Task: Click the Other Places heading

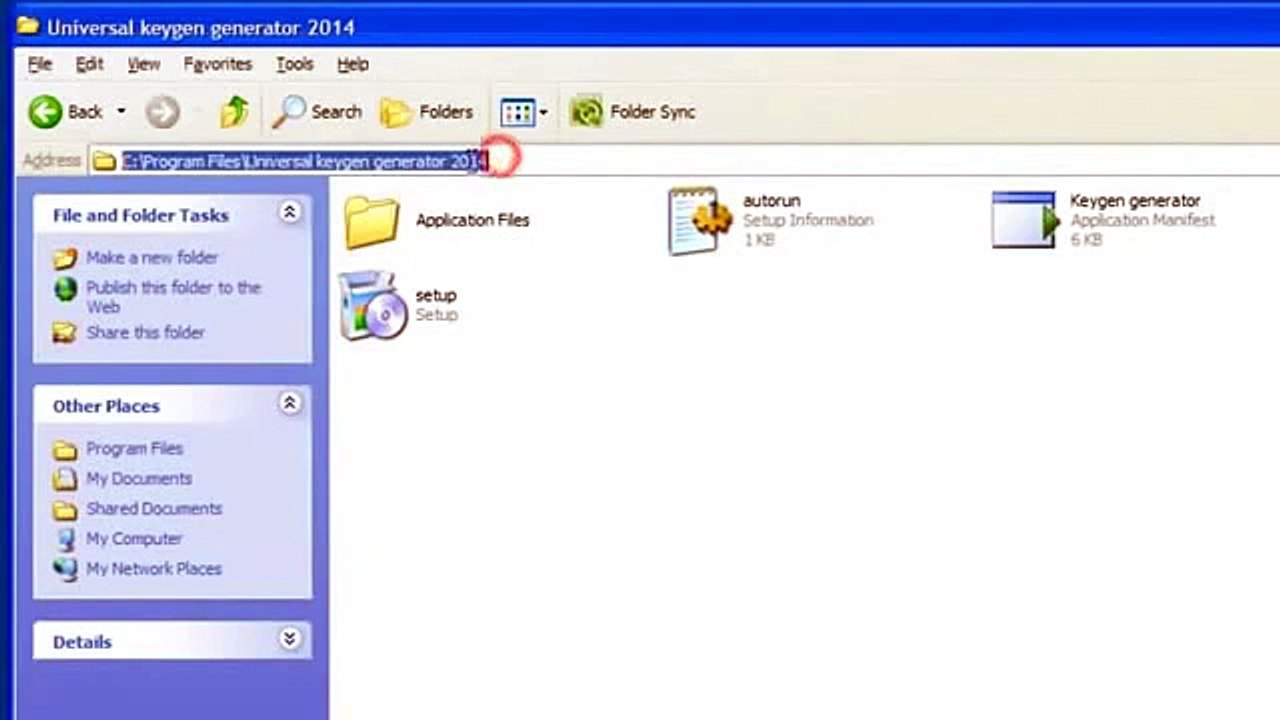Action: (x=106, y=406)
